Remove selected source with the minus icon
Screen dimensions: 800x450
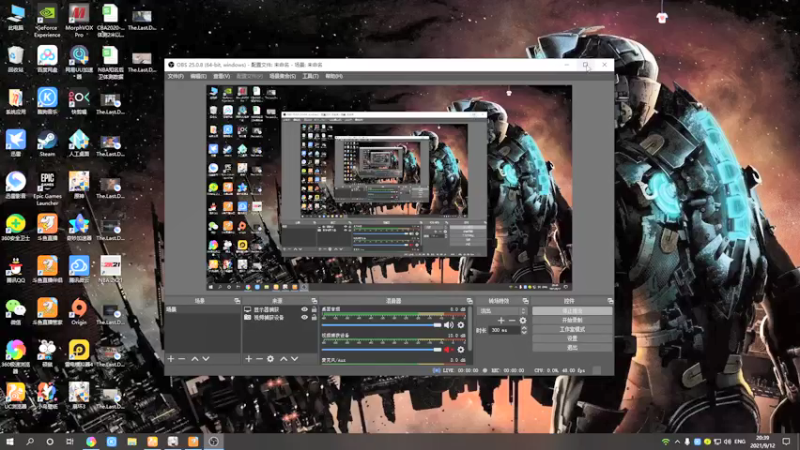pyautogui.click(x=259, y=359)
